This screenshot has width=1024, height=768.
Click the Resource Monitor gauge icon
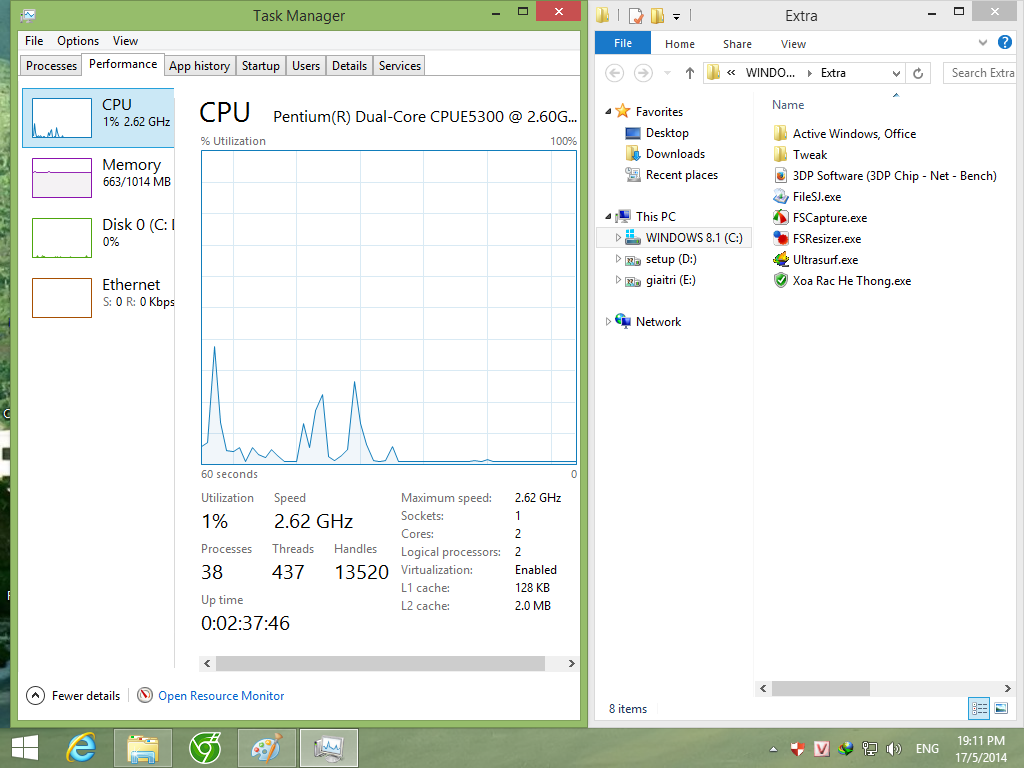[145, 696]
